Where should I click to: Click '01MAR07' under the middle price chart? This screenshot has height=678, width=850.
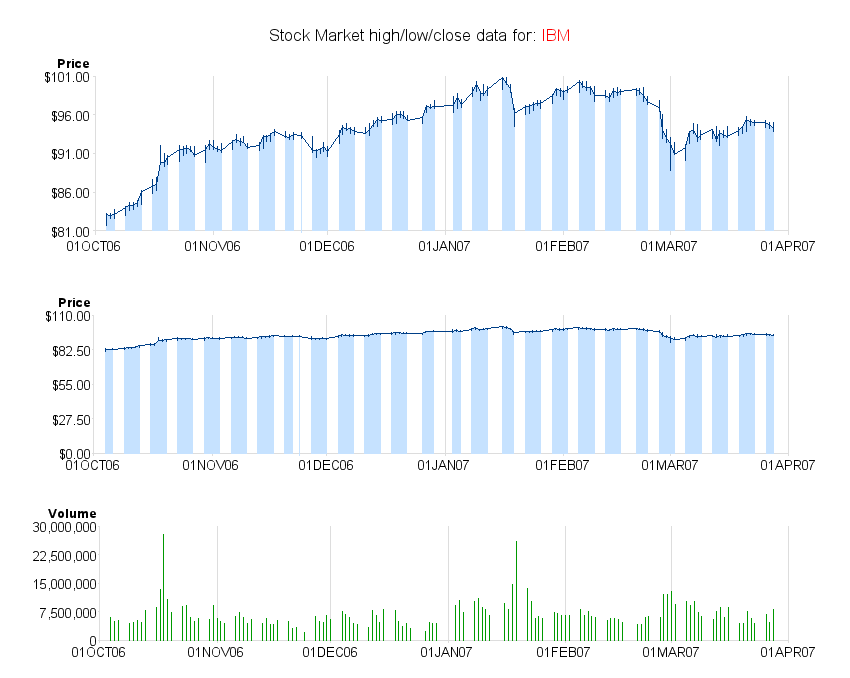pyautogui.click(x=669, y=465)
